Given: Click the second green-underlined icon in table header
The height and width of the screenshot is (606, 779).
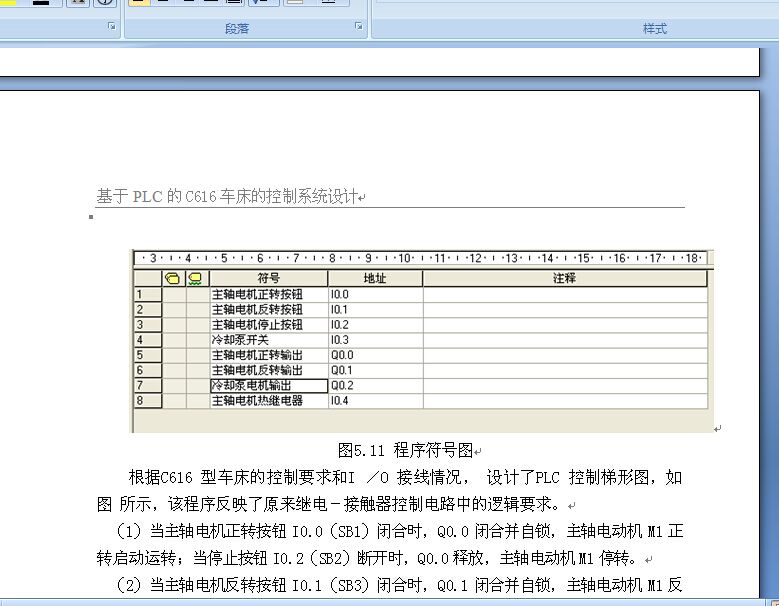Looking at the screenshot, I should [195, 279].
